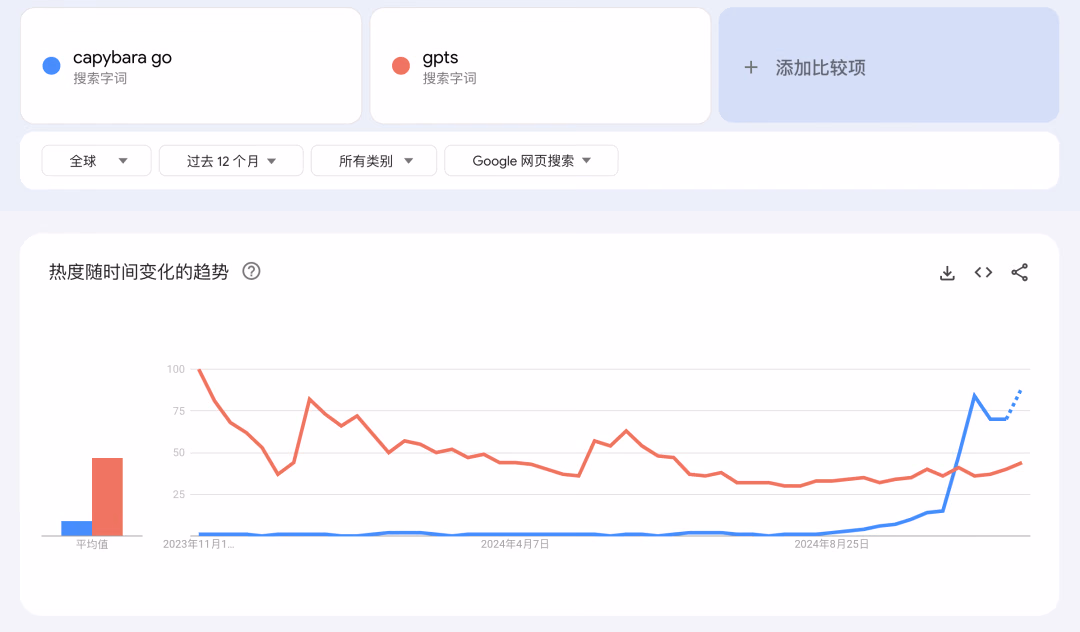This screenshot has height=632, width=1080.
Task: Edit the capybara go search term
Action: 191,65
